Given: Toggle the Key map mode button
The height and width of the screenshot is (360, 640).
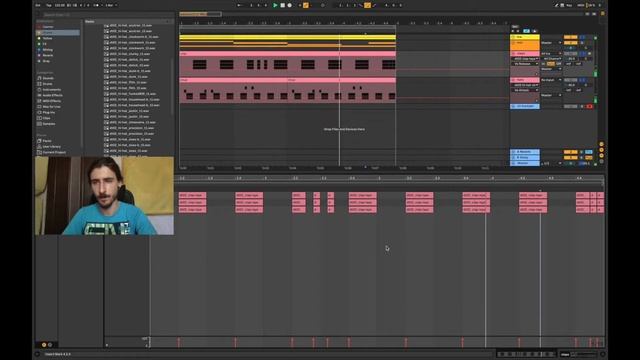Looking at the screenshot, I should click(x=569, y=5).
